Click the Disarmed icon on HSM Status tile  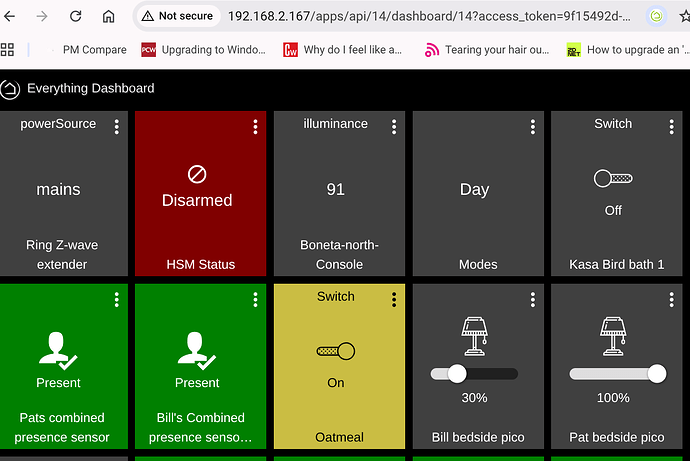197,174
